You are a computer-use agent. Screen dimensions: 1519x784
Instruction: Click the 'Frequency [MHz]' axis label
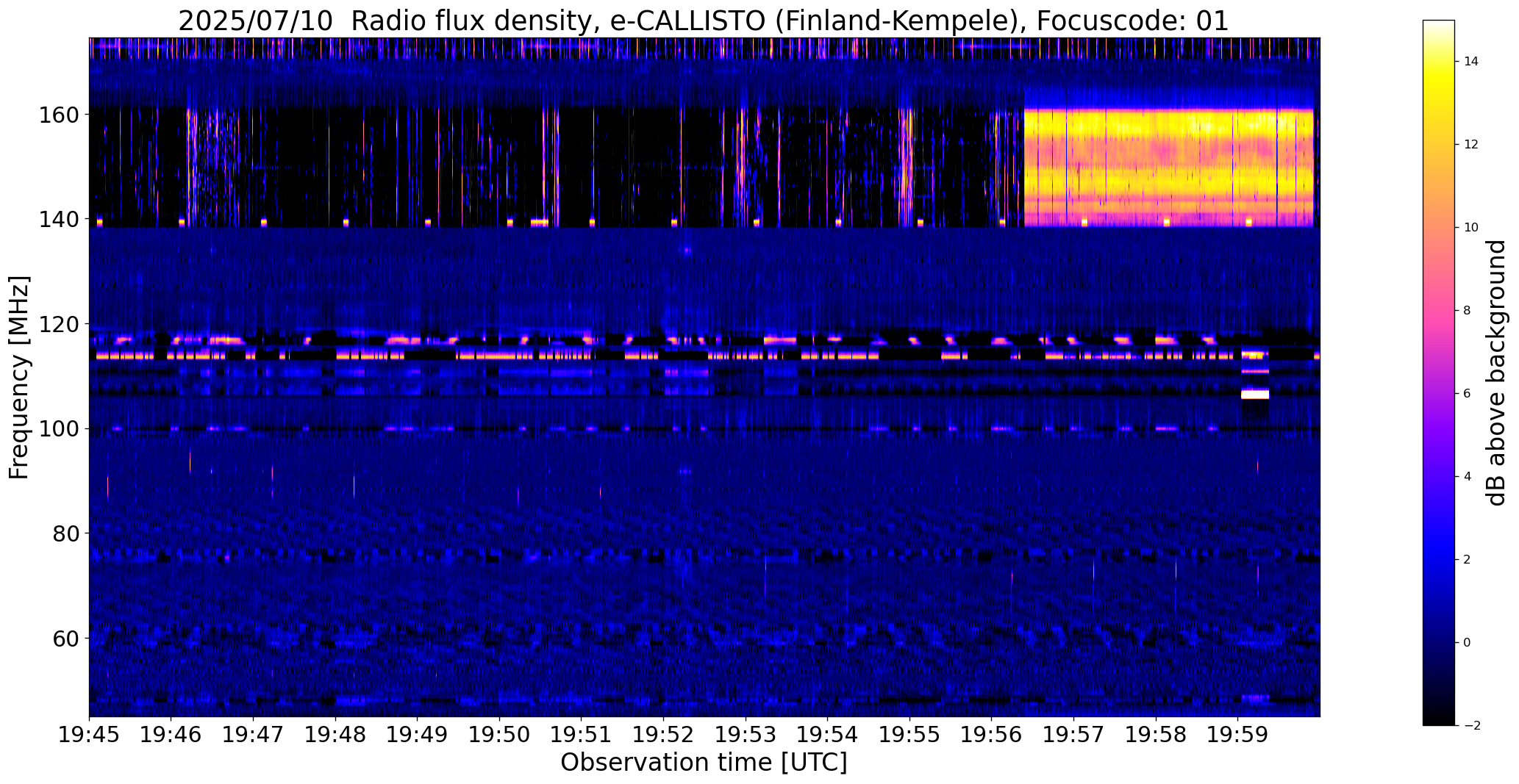pos(19,377)
